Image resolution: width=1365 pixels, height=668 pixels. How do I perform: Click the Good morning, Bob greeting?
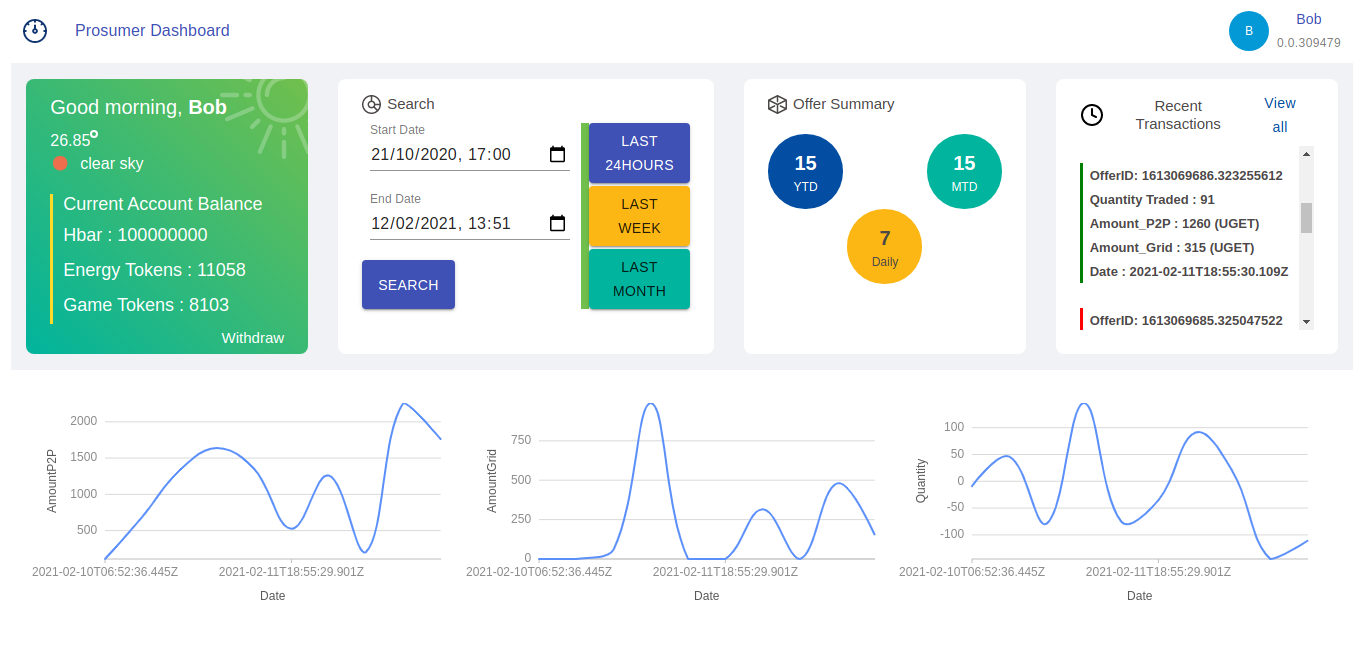click(x=139, y=107)
